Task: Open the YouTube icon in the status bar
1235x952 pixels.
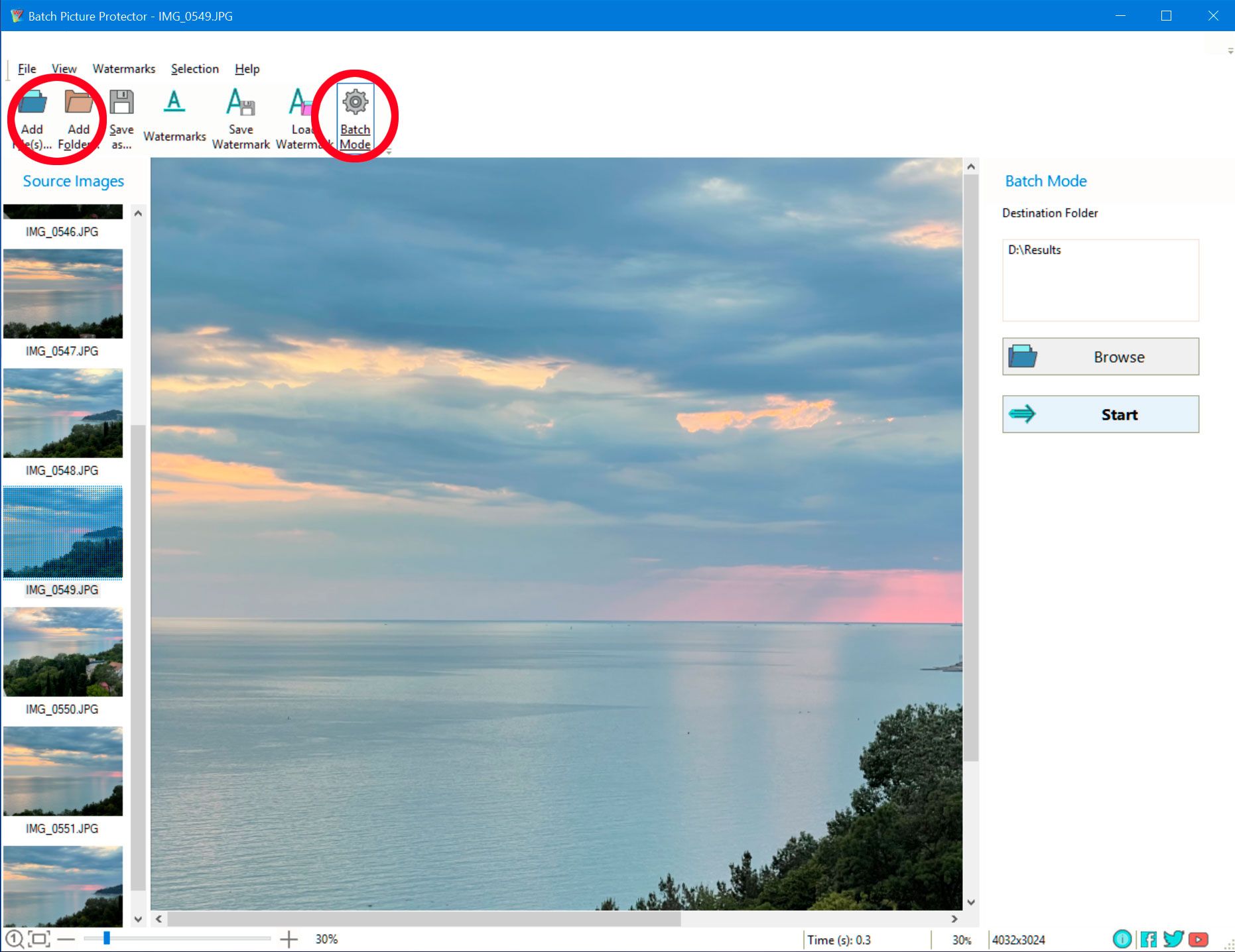Action: click(1199, 939)
